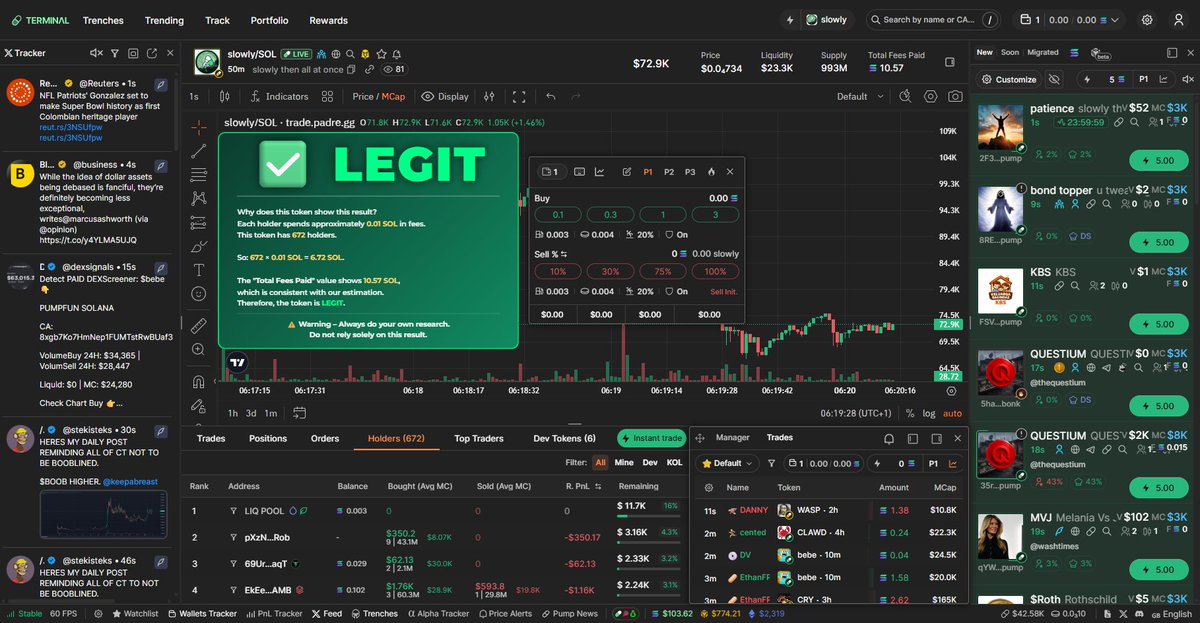The image size is (1200, 623).
Task: Select the 75% sell amount preset
Action: (x=662, y=271)
